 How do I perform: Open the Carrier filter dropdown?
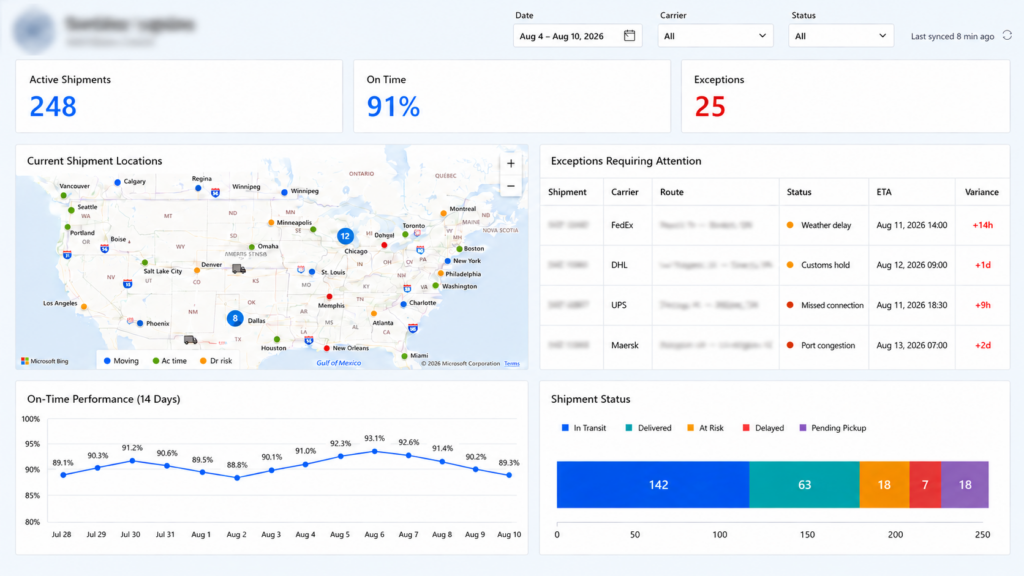coord(715,36)
